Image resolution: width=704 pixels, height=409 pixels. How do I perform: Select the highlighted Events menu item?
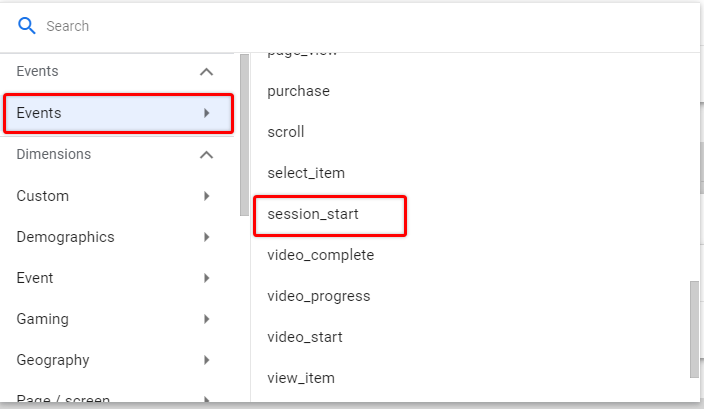(119, 113)
